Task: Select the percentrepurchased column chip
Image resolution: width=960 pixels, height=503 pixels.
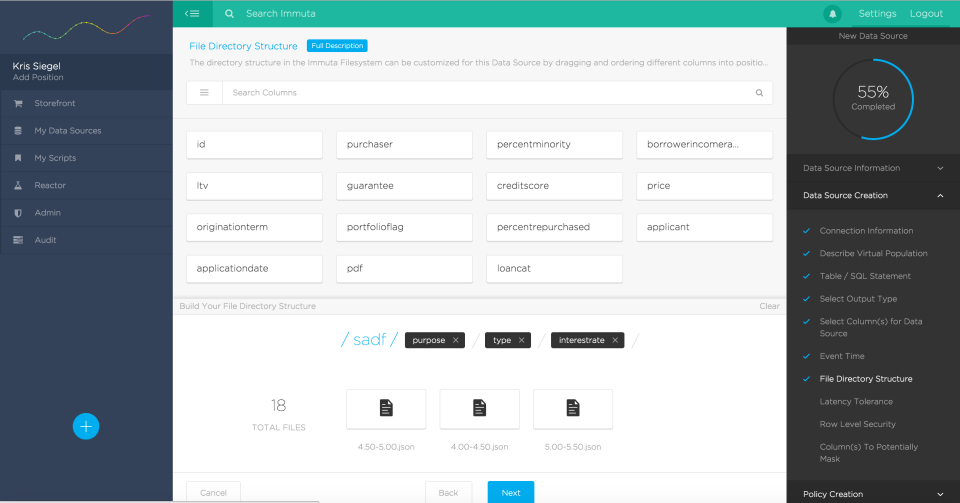Action: [x=554, y=227]
